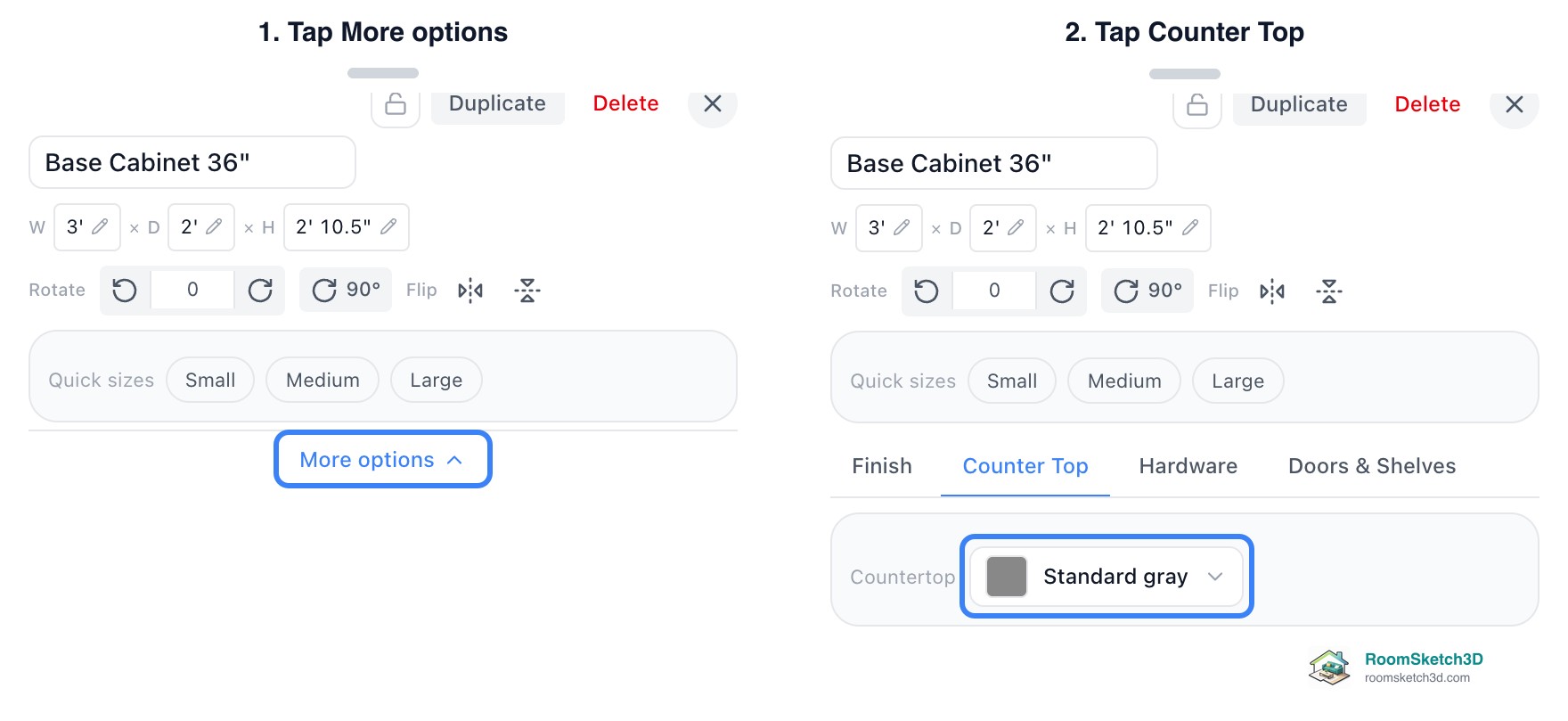The image size is (1568, 721).
Task: Choose Large quick size in the right panel
Action: pos(1238,381)
